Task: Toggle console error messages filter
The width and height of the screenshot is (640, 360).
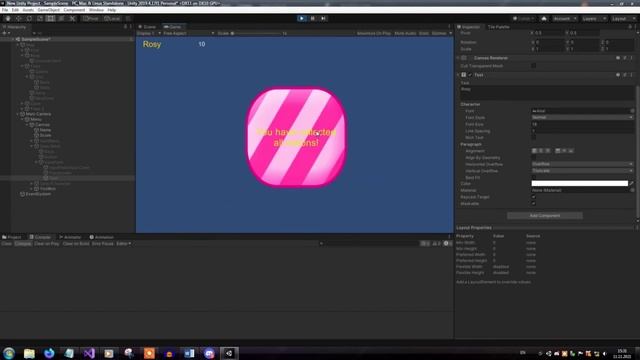Action: point(448,244)
